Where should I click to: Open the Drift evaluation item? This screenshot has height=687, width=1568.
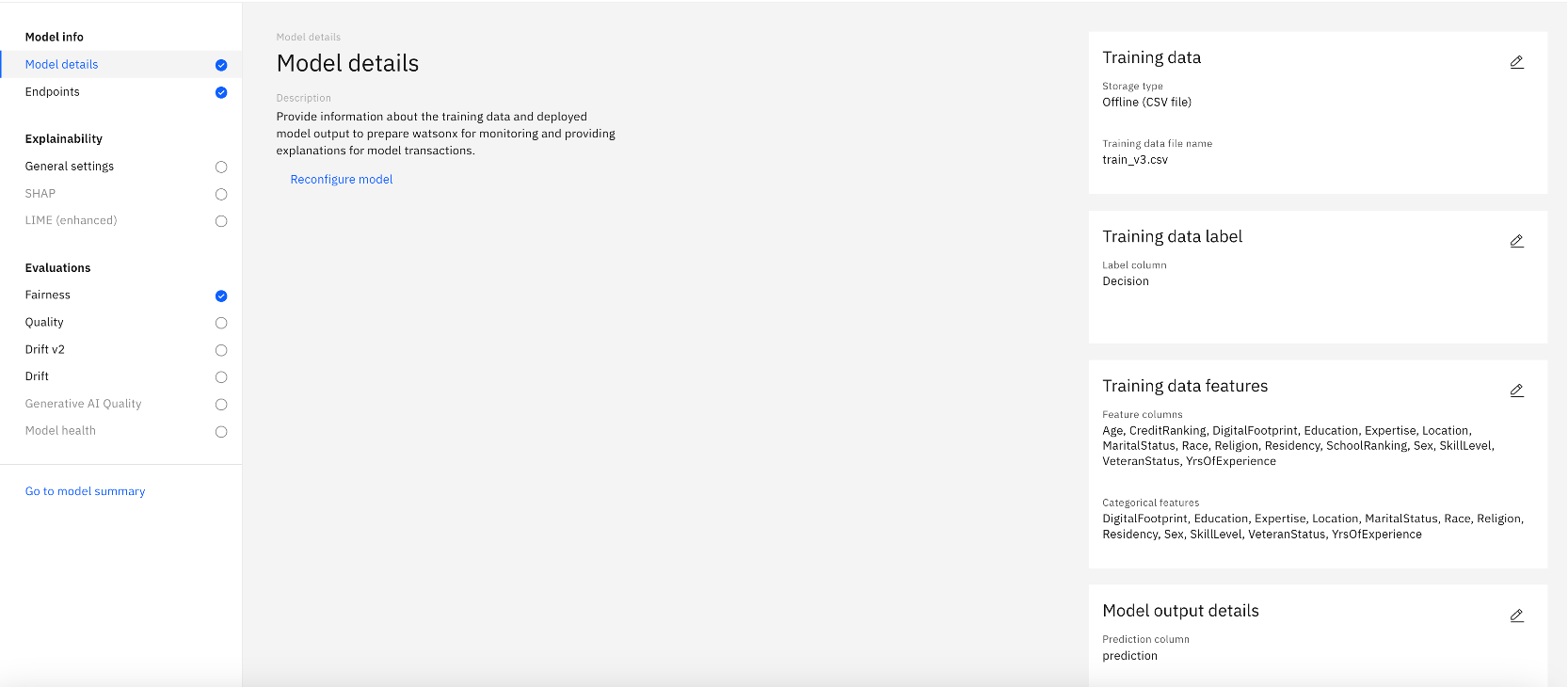pos(121,376)
